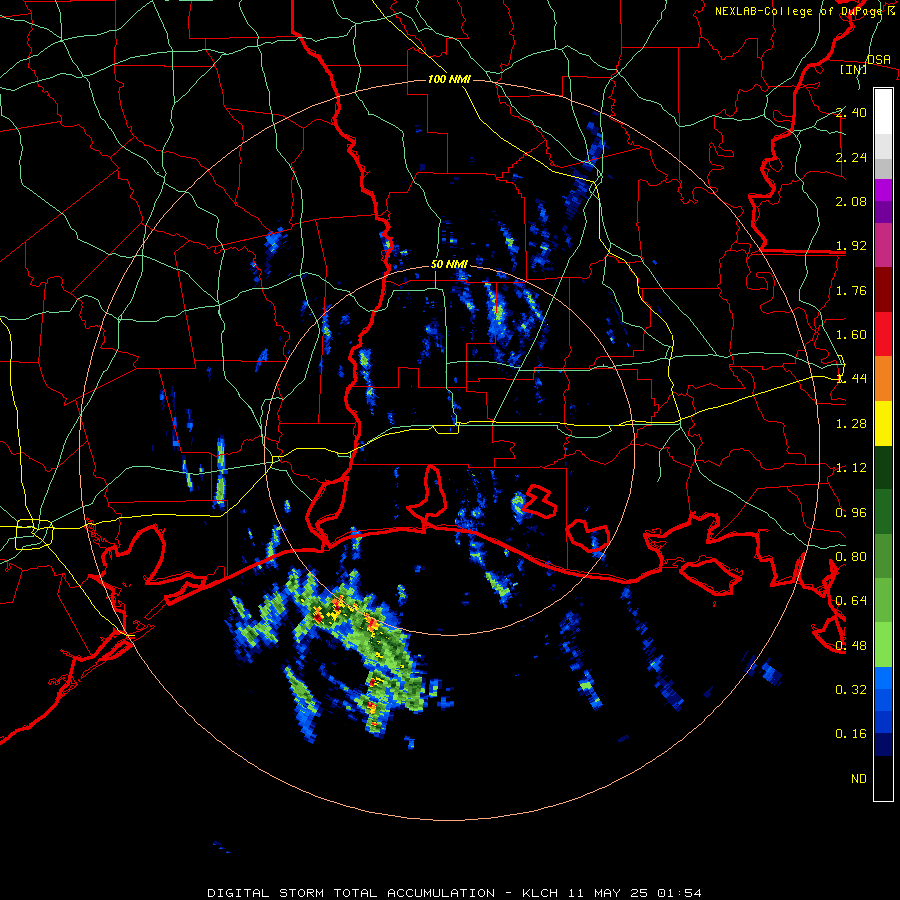Pick the black ND swatch at legend bottom
Viewport: 900px width, 900px height.
(883, 778)
